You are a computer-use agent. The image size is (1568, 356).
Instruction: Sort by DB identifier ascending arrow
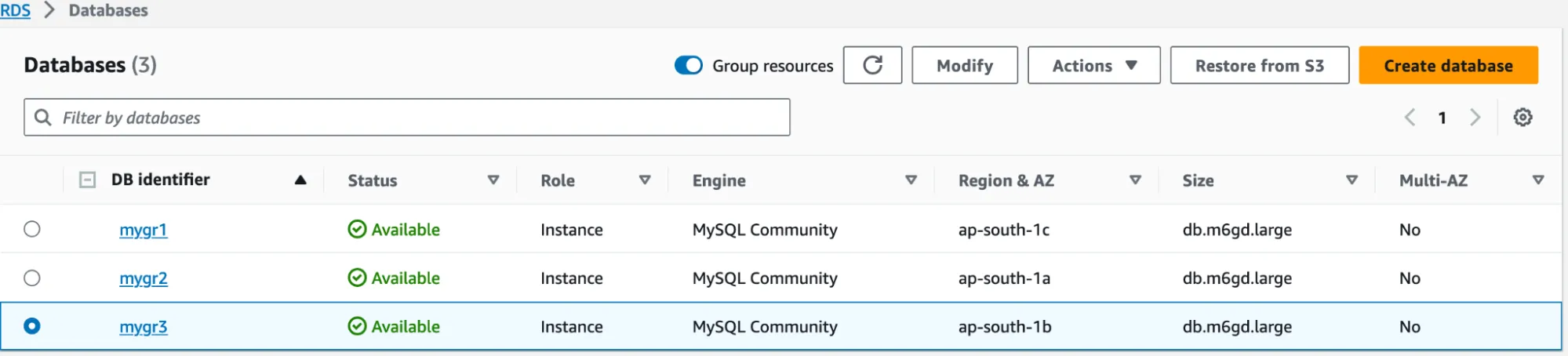tap(300, 180)
